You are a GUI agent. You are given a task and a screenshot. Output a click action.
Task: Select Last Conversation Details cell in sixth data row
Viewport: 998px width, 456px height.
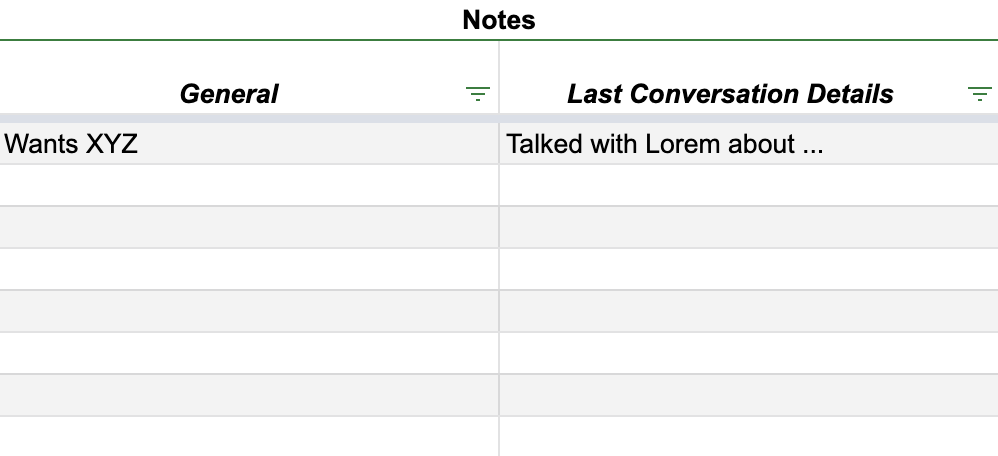point(748,354)
